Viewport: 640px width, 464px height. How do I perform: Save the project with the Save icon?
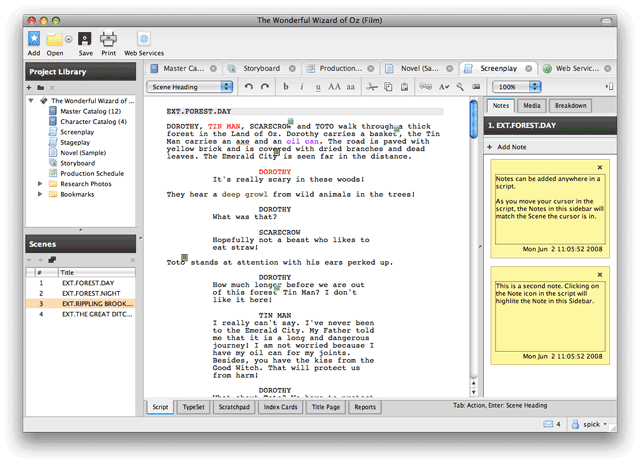pyautogui.click(x=85, y=39)
